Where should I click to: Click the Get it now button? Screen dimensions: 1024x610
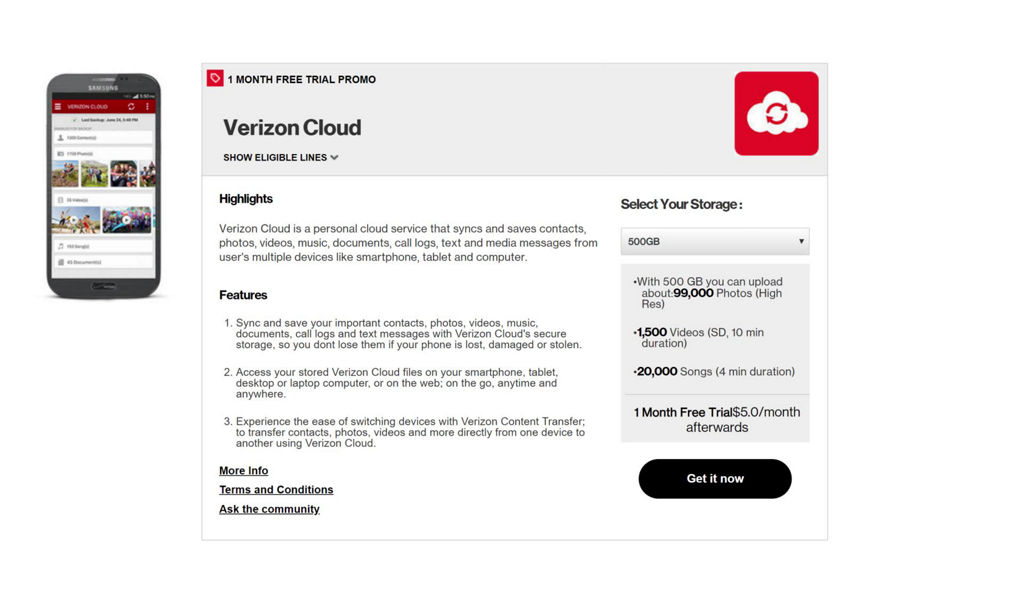(715, 479)
